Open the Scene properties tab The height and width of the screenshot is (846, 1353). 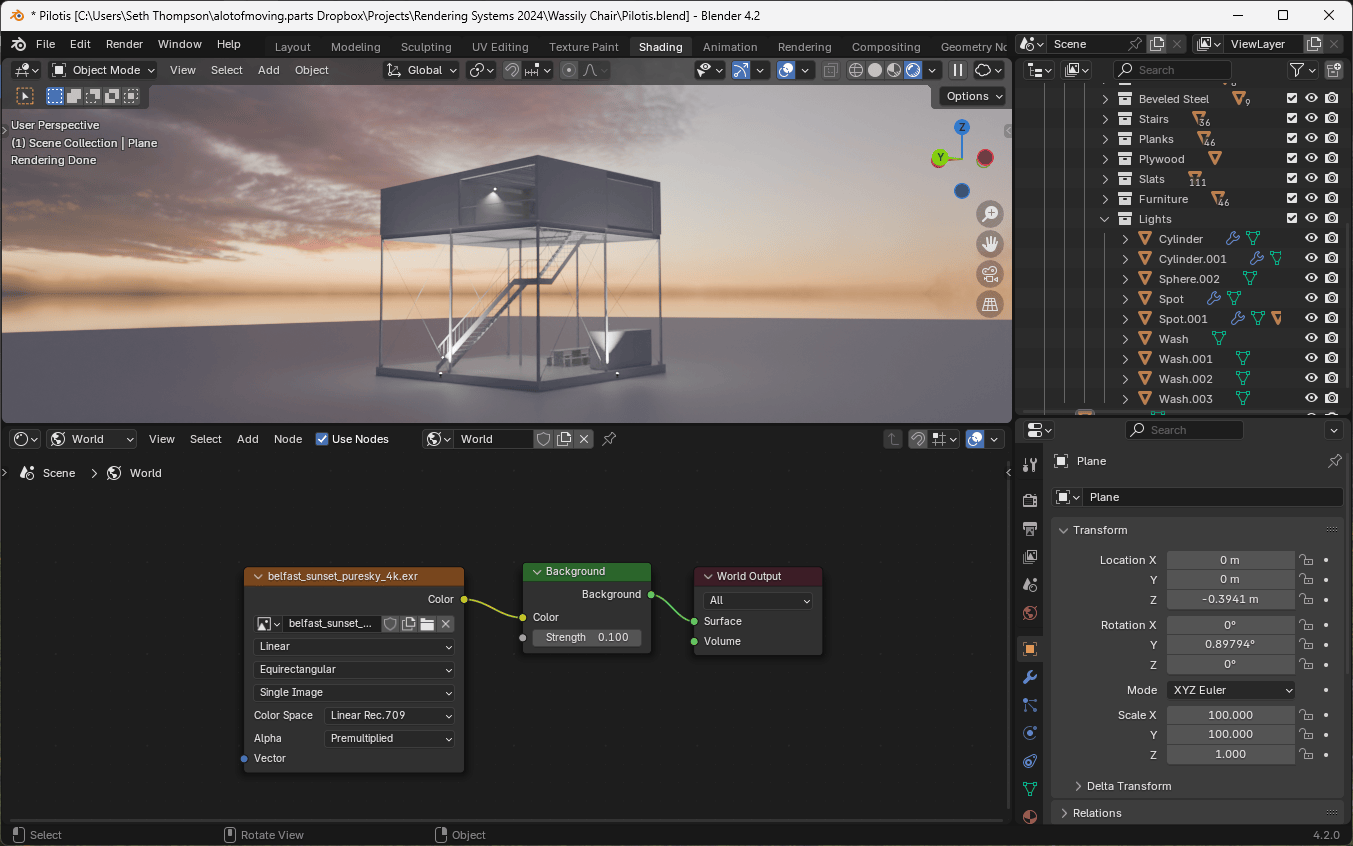pyautogui.click(x=1030, y=584)
